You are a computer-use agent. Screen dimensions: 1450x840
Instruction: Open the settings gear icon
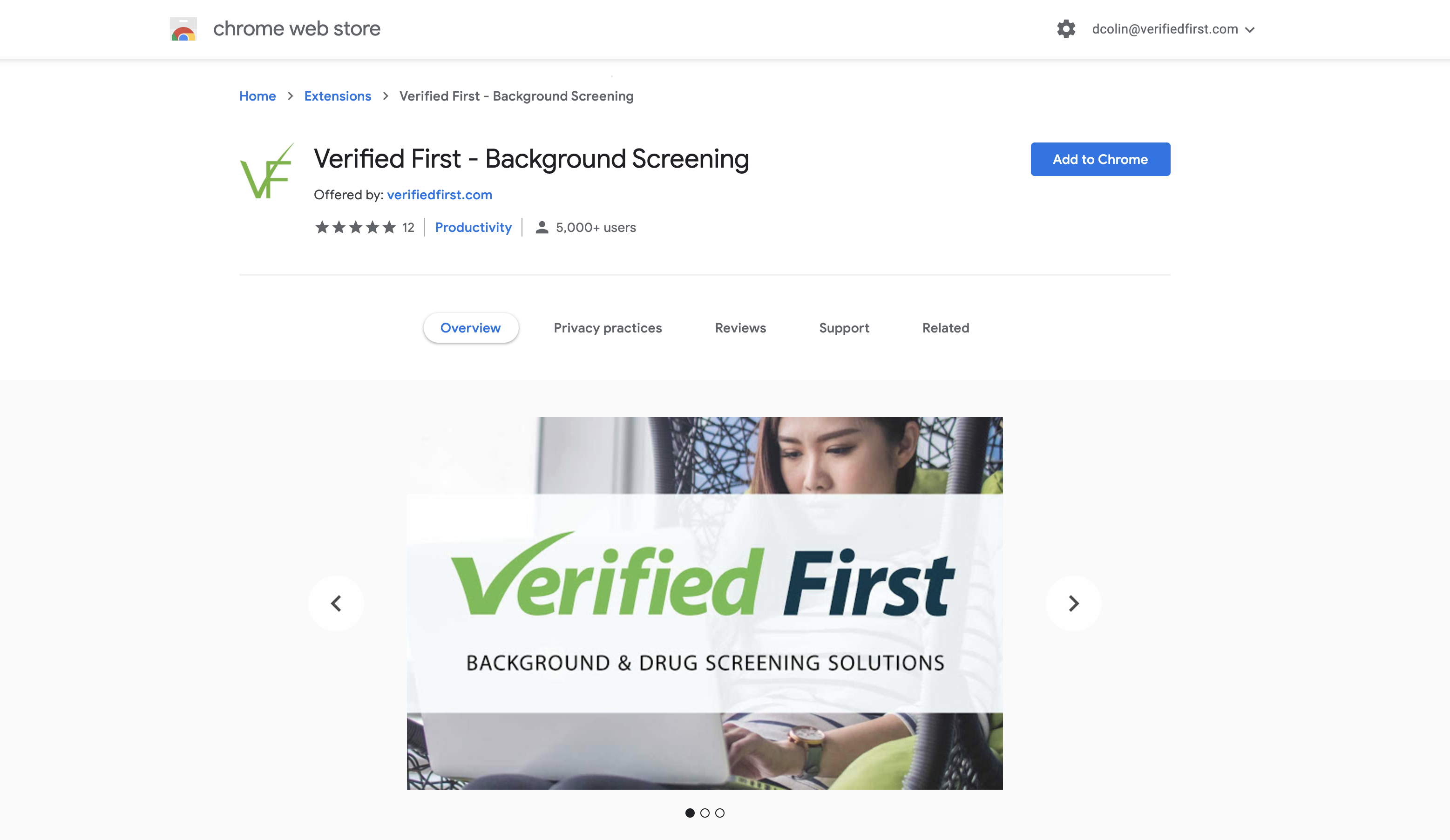[1066, 29]
